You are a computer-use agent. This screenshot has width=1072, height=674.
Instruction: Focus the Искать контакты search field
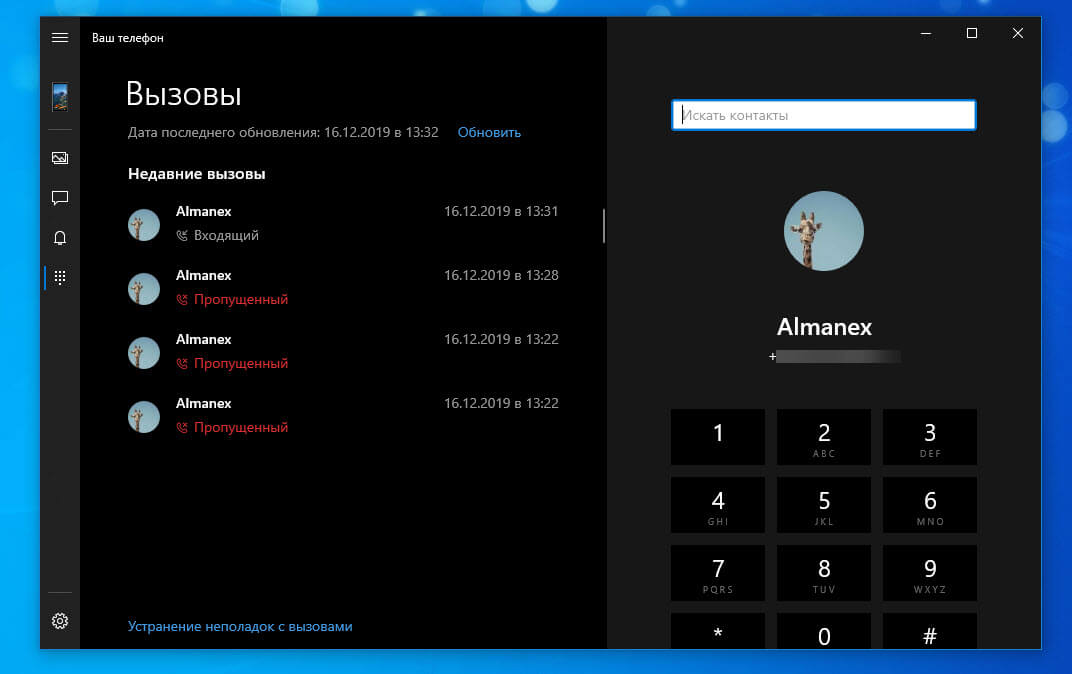click(x=824, y=115)
